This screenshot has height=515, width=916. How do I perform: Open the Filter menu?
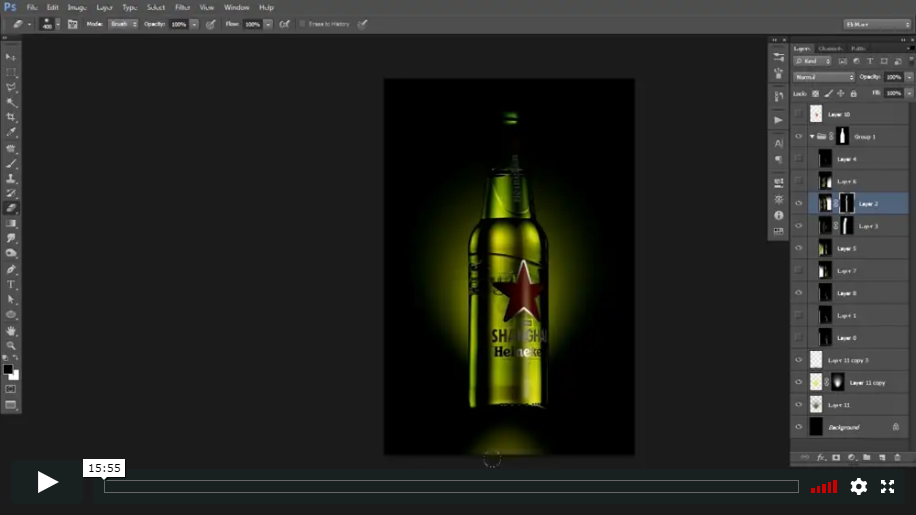(x=182, y=8)
